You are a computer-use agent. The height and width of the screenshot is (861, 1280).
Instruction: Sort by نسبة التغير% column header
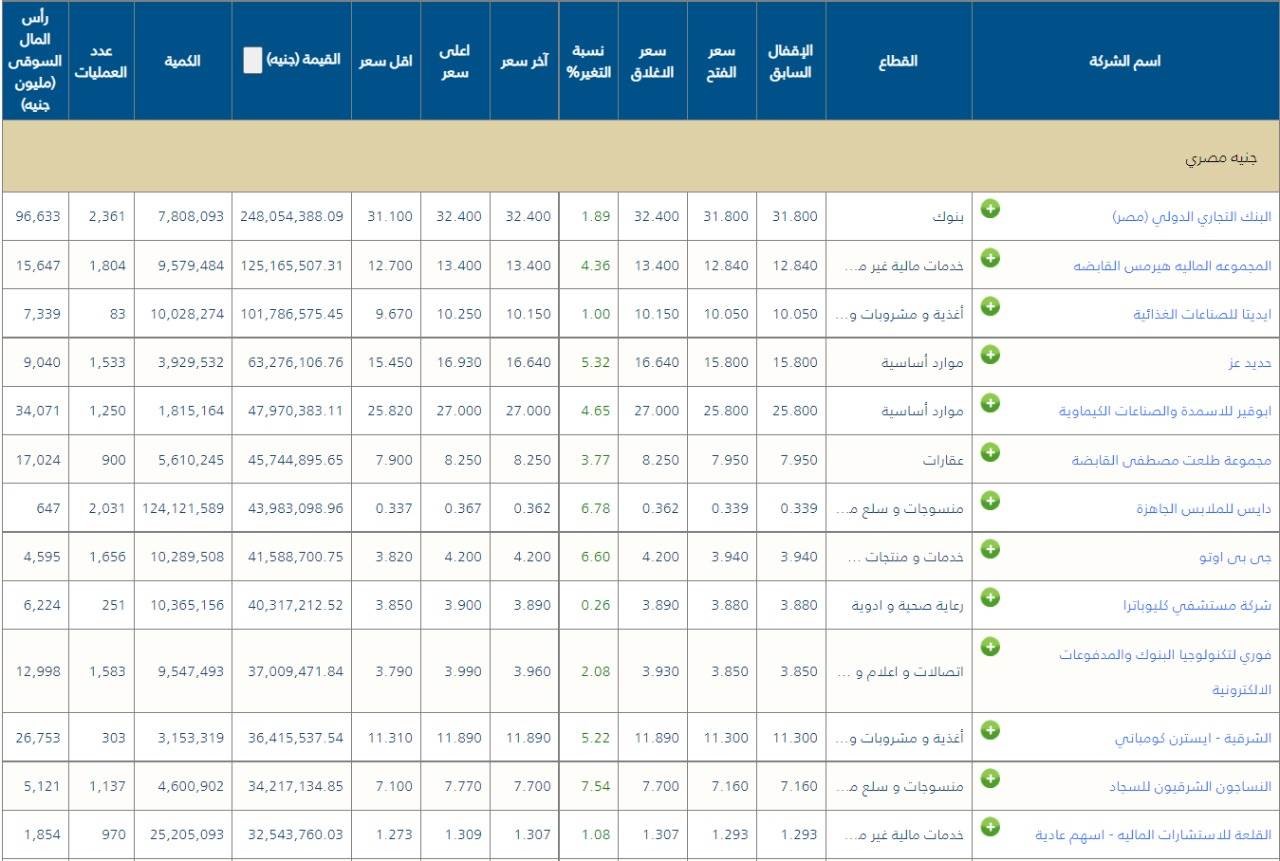pos(588,61)
